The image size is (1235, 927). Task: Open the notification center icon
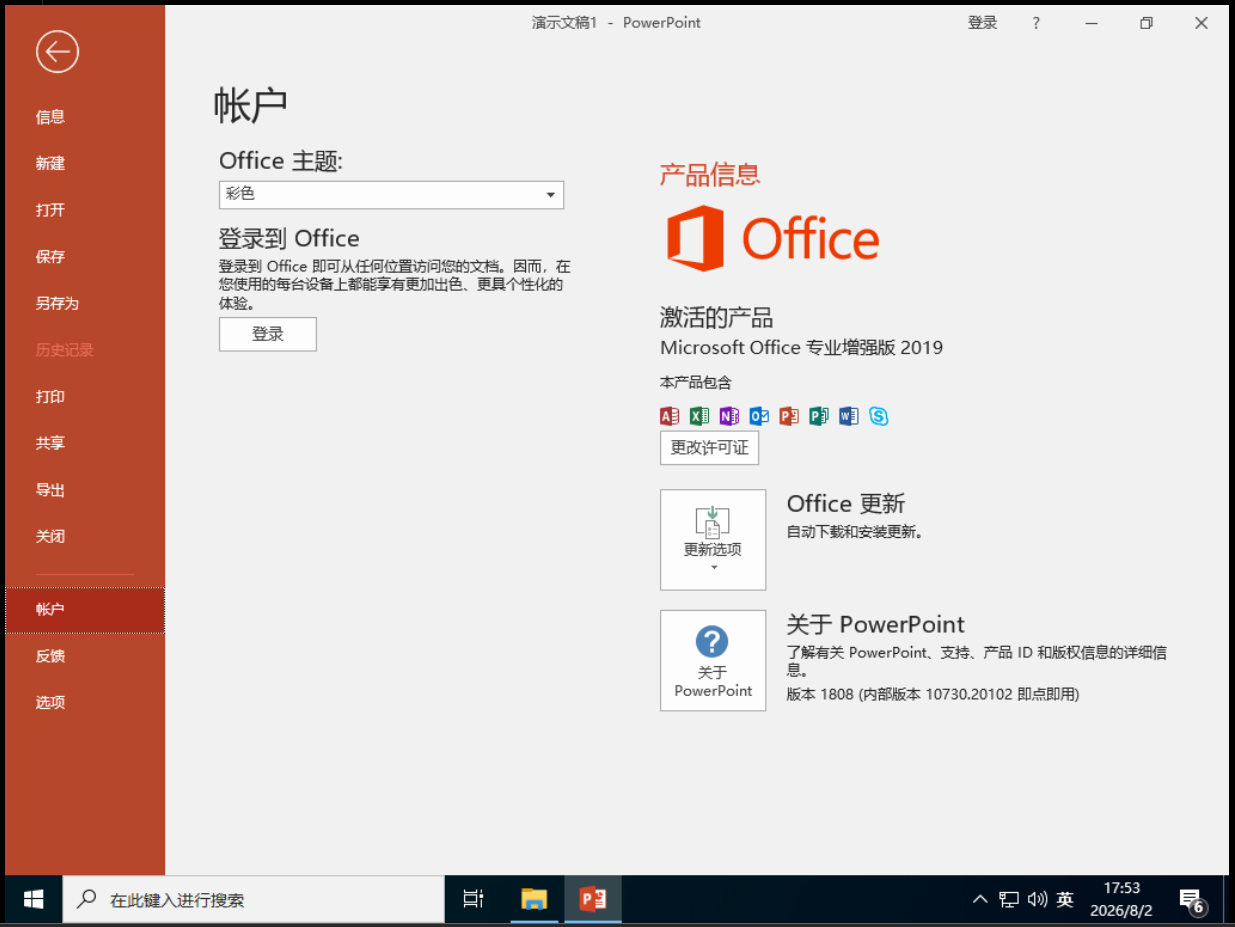(1191, 900)
